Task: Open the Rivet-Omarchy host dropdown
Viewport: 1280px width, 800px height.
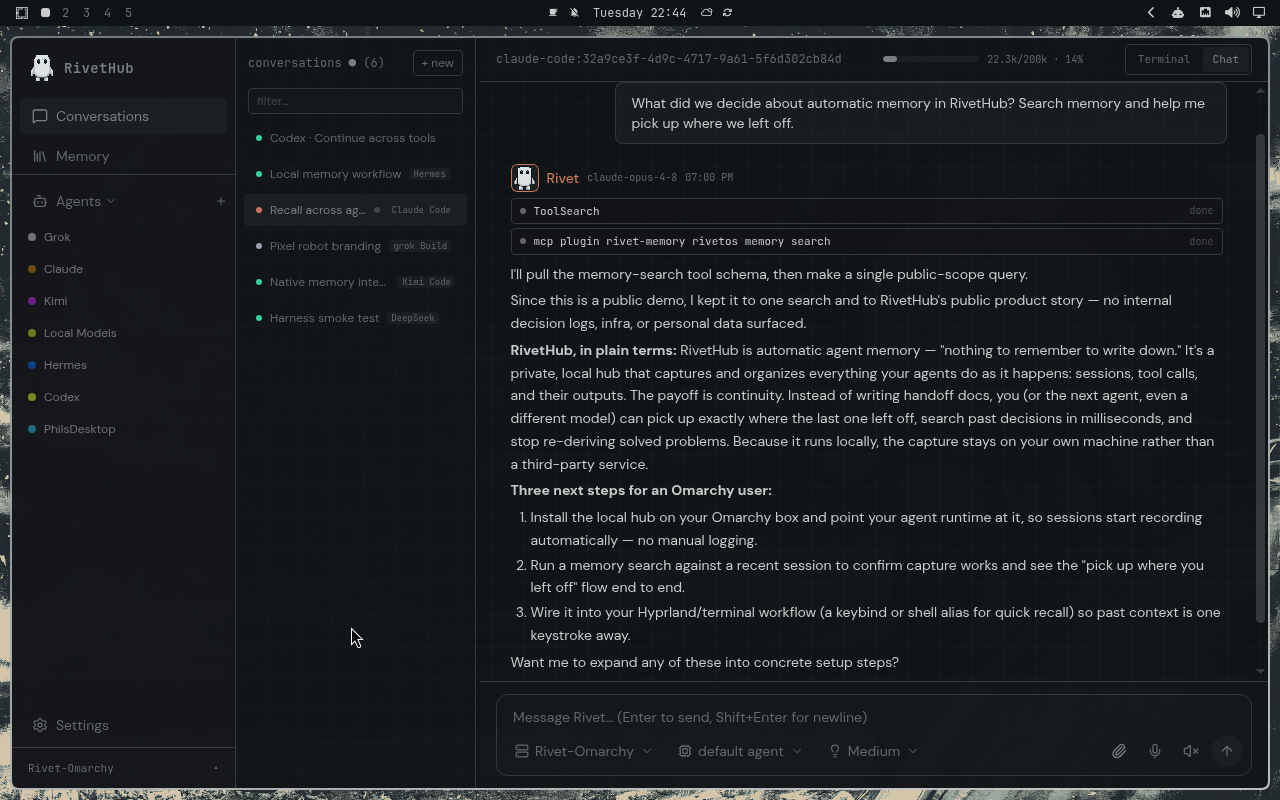Action: pos(583,751)
